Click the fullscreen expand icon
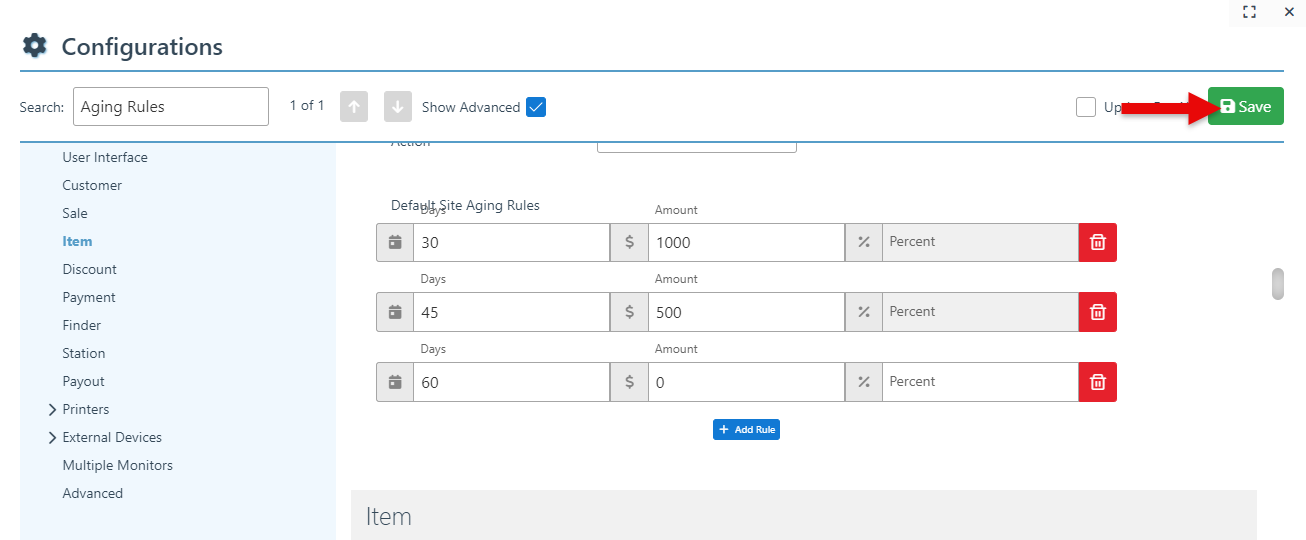The height and width of the screenshot is (540, 1306). pyautogui.click(x=1249, y=12)
